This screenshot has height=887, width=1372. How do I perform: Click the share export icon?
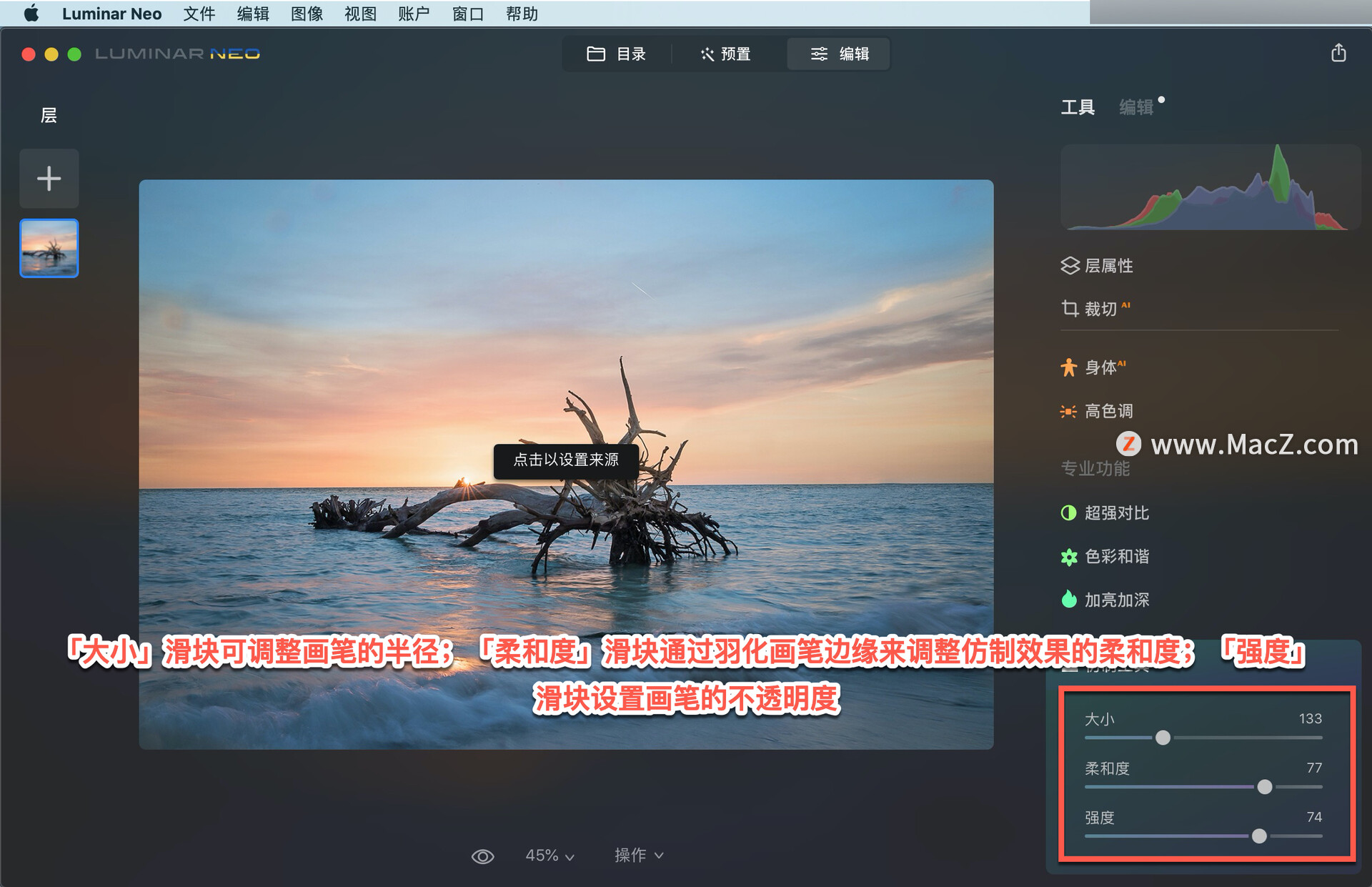[1338, 53]
